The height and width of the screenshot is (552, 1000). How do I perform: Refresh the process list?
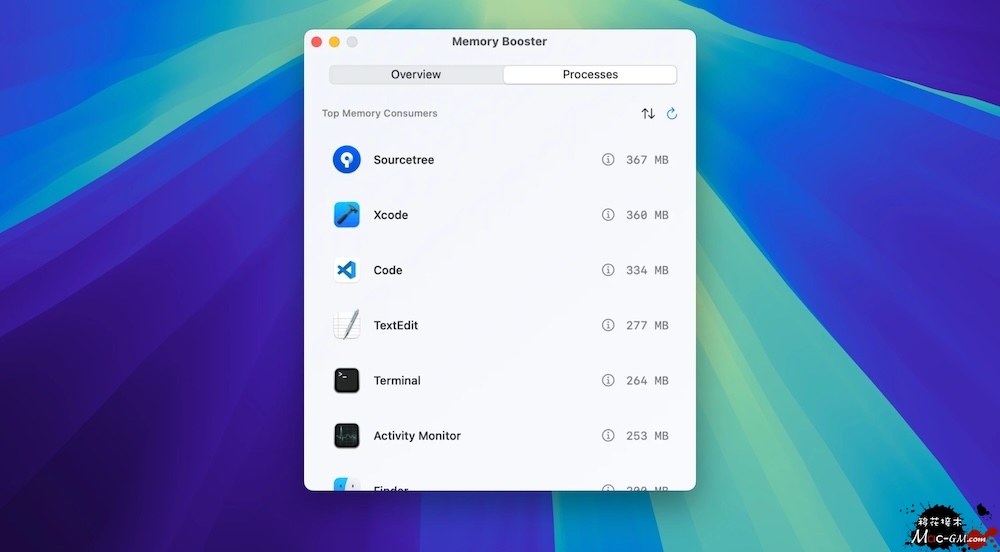[x=672, y=114]
